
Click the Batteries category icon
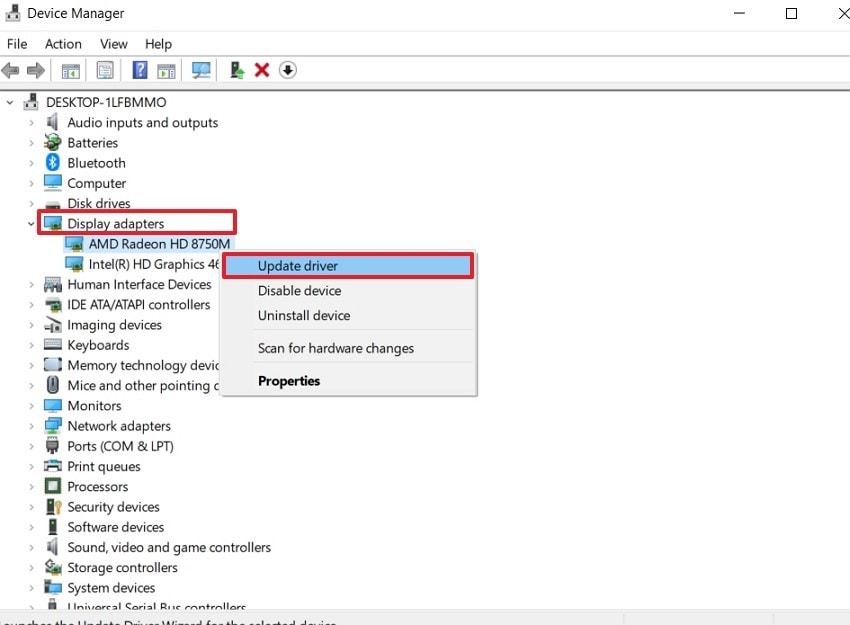53,143
